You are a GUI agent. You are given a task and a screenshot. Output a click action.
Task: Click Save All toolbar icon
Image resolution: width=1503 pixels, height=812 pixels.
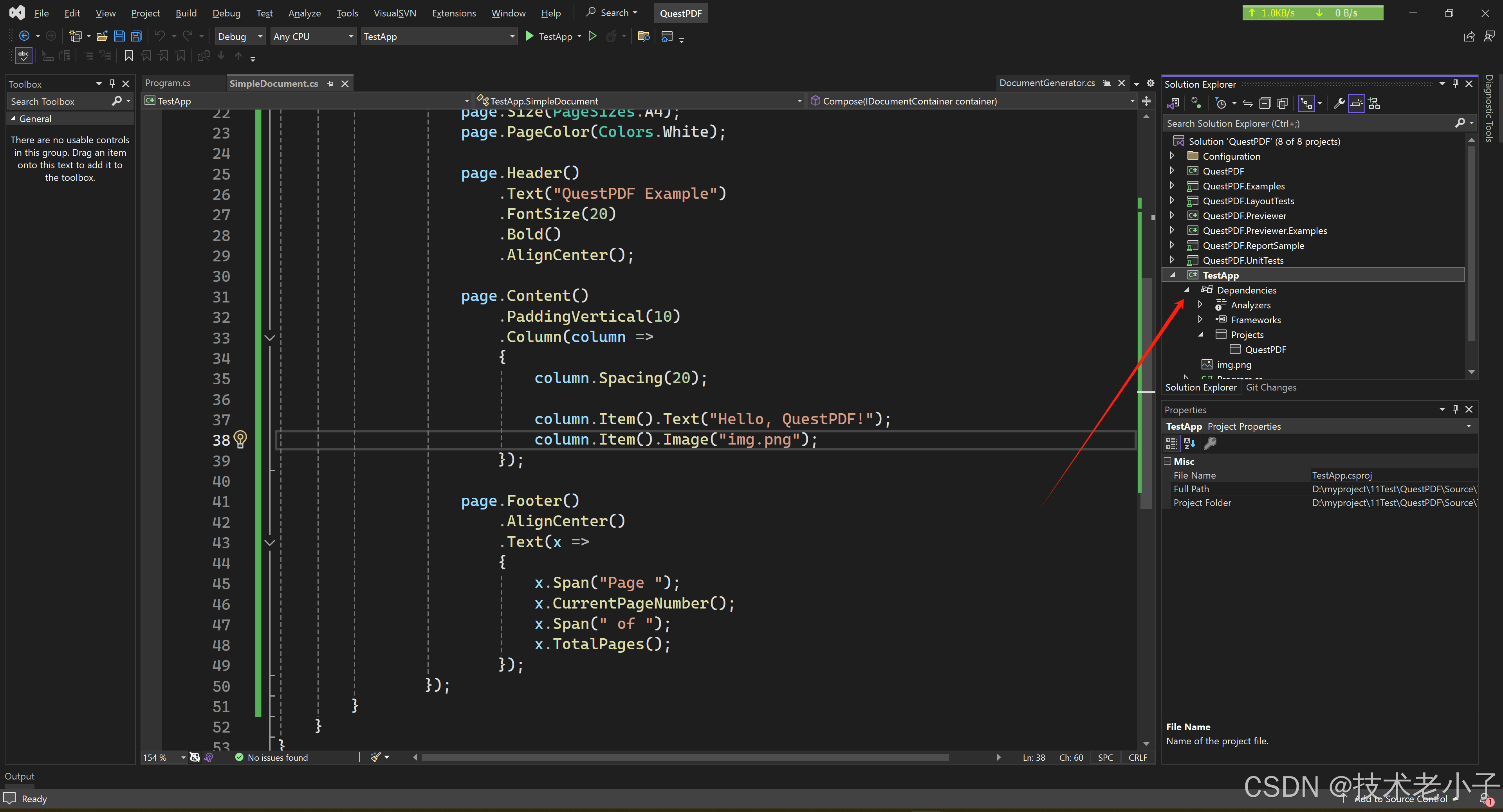click(x=136, y=36)
